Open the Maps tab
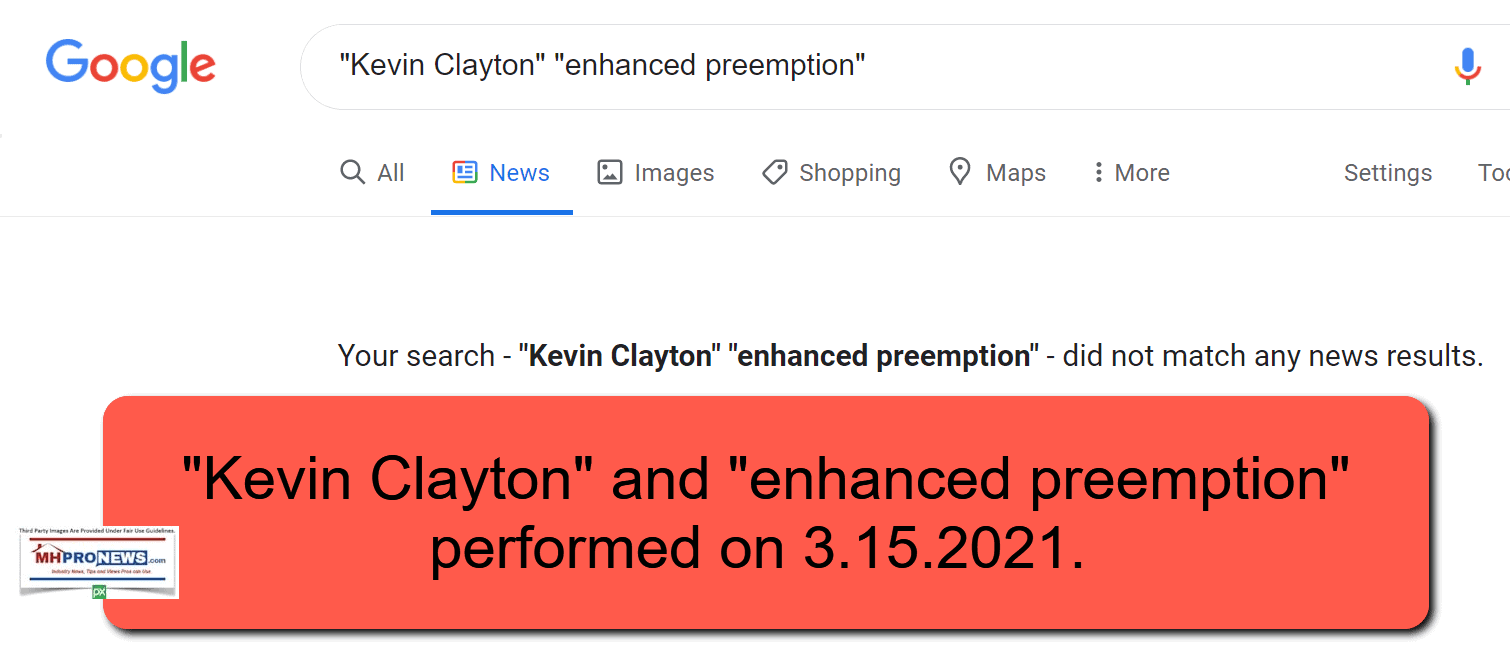Screen dimensions: 1510x650 [1016, 173]
